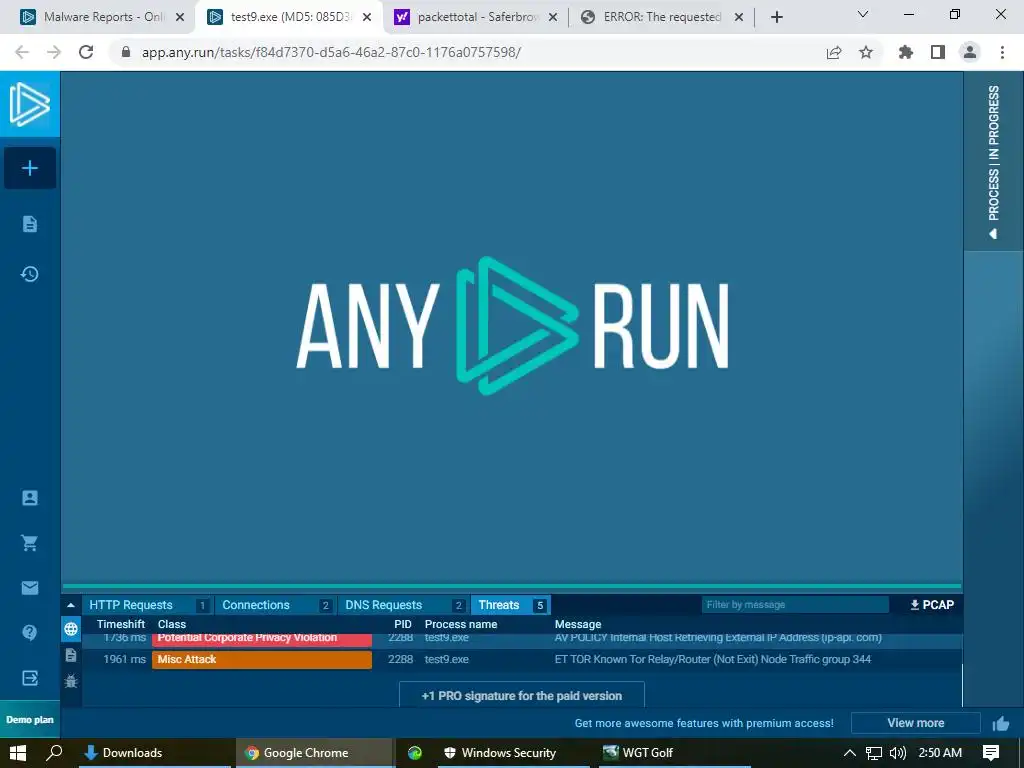The image size is (1024, 768).
Task: Close the packettotal browser tab
Action: pos(553,18)
